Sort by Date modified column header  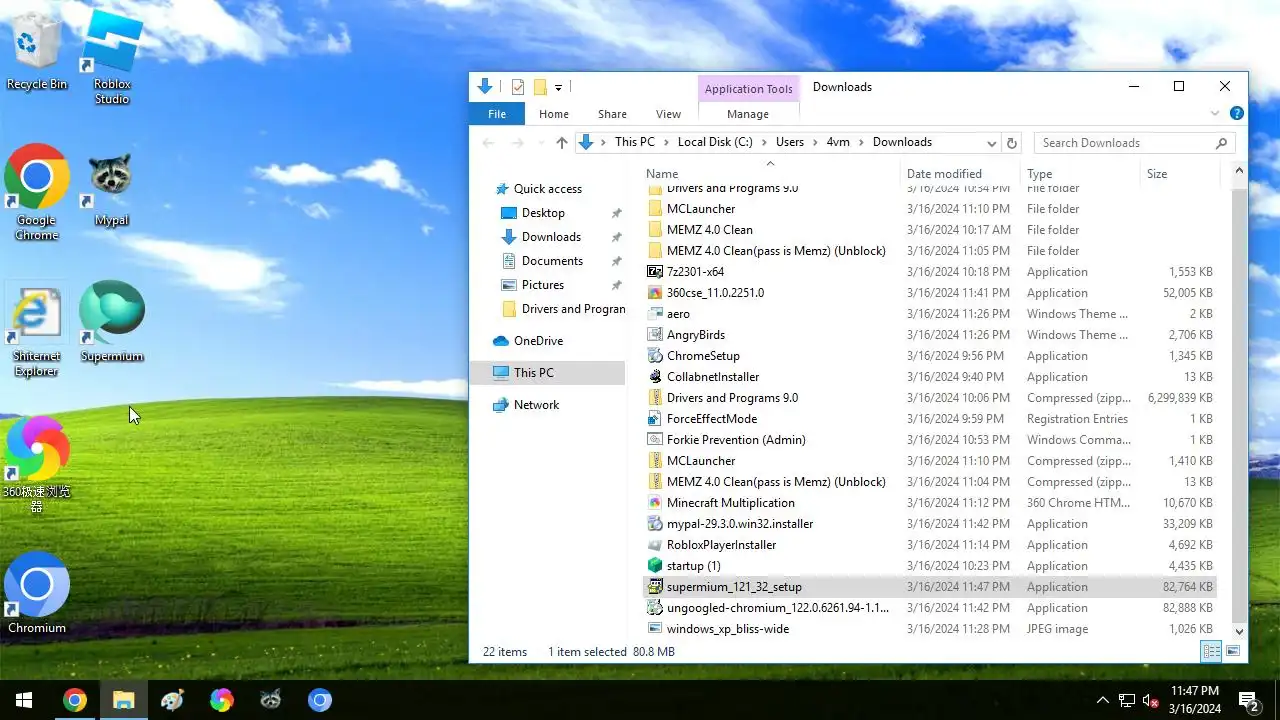point(960,173)
